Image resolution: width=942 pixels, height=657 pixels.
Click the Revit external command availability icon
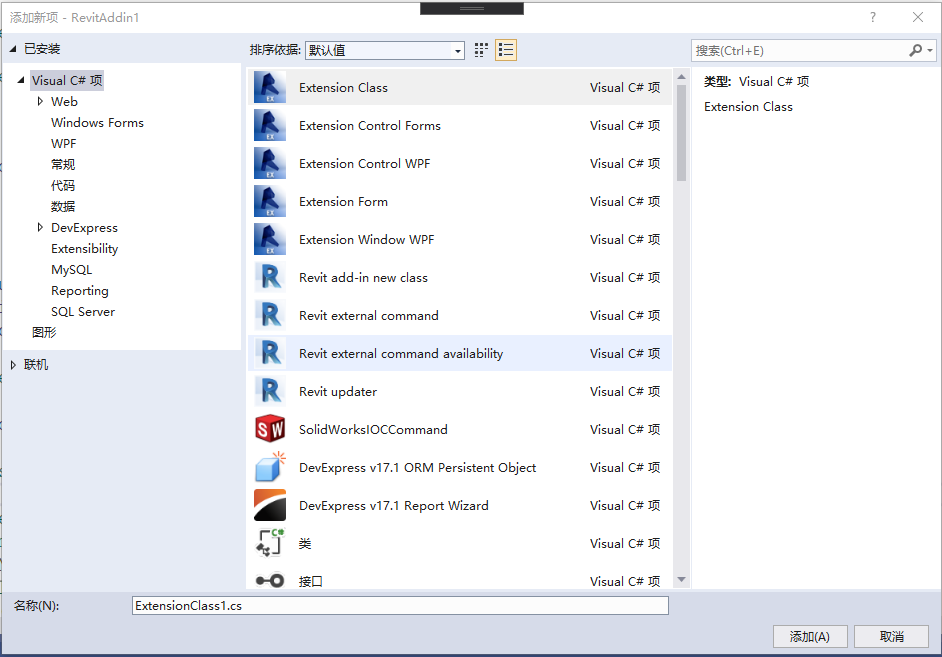pos(269,353)
